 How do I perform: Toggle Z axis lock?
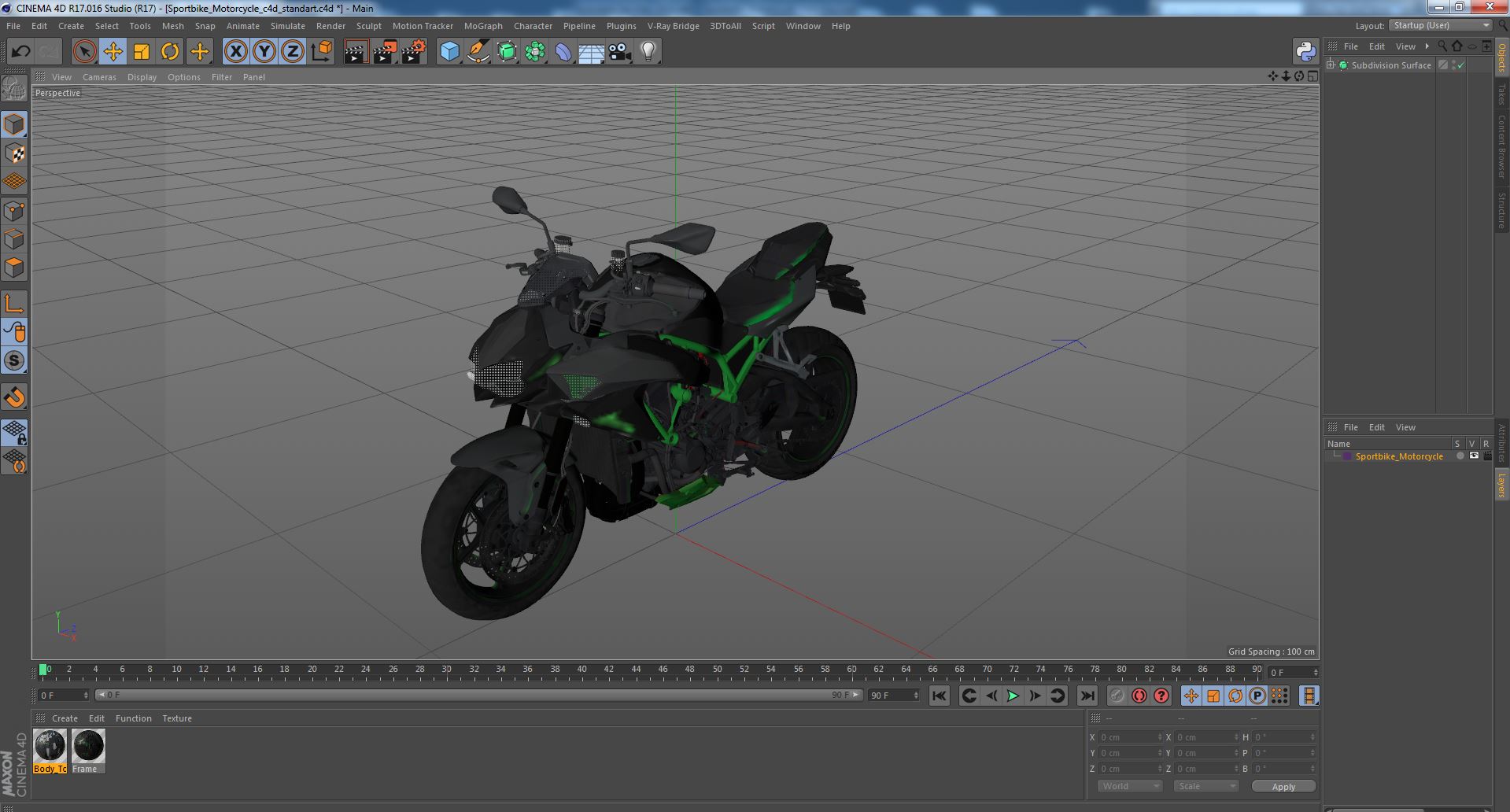coord(293,52)
